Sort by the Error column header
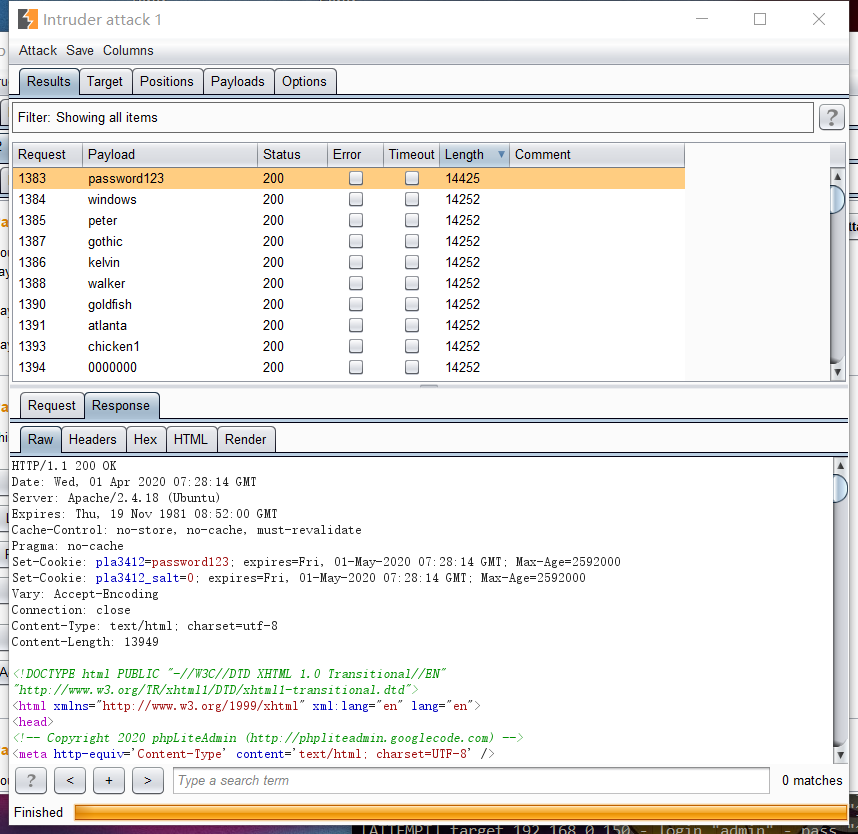 [356, 155]
